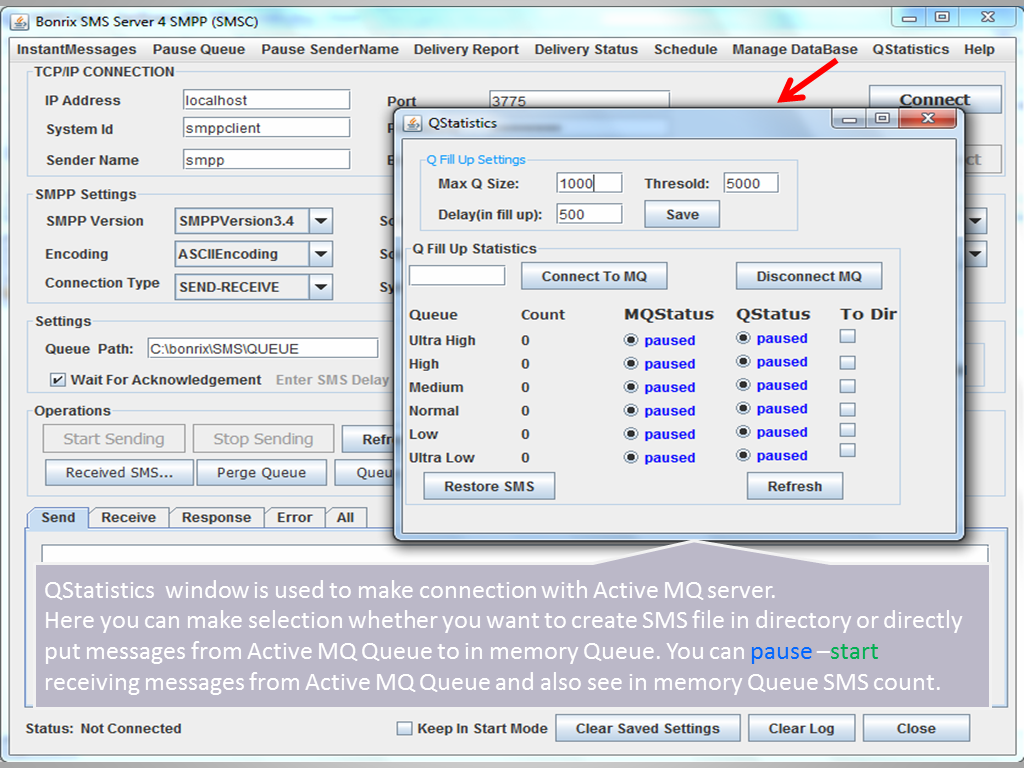Click the Thresold input field
The height and width of the screenshot is (768, 1024).
[751, 183]
